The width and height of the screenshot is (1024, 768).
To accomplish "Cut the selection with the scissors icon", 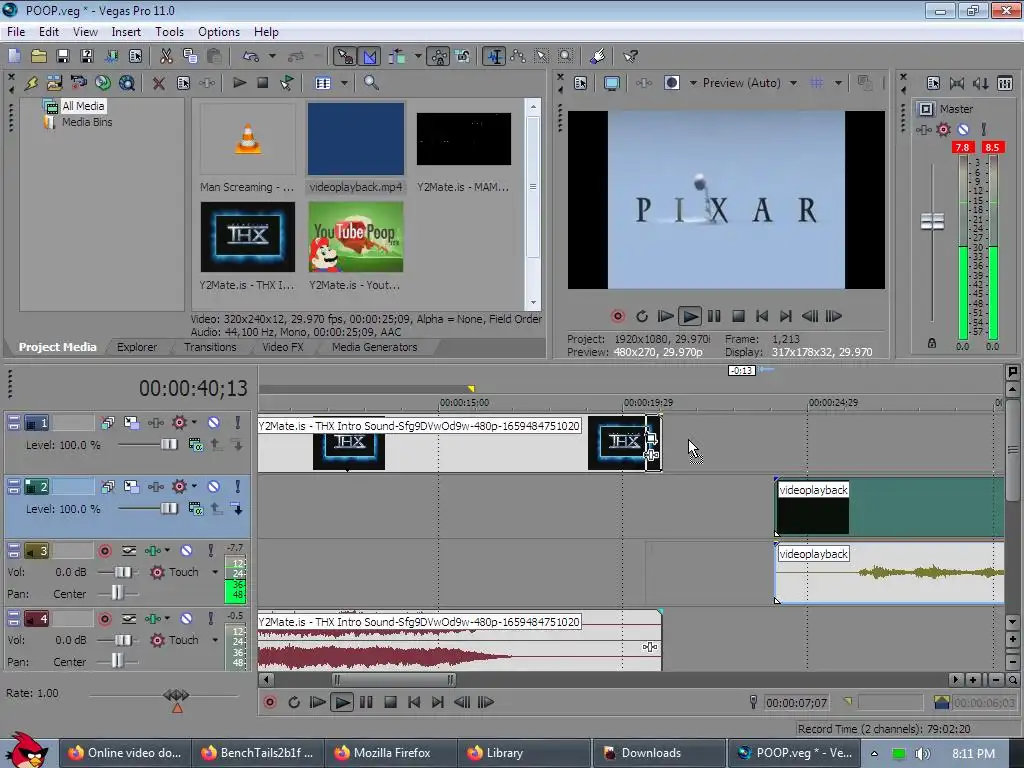I will pos(167,56).
